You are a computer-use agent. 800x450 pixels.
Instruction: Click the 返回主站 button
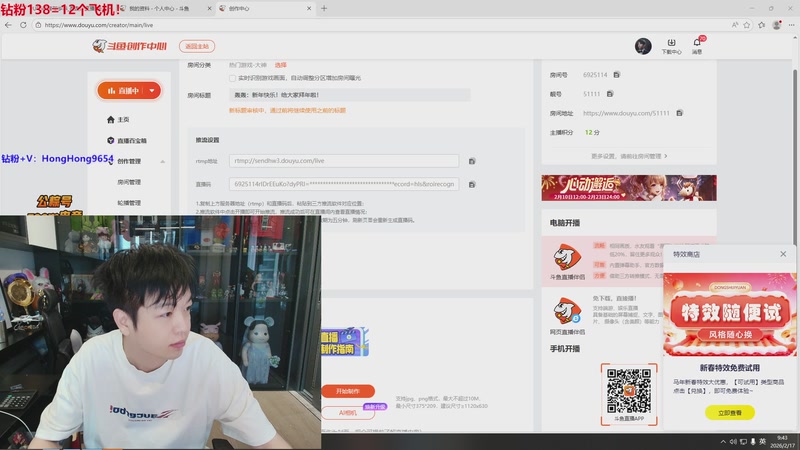point(196,46)
